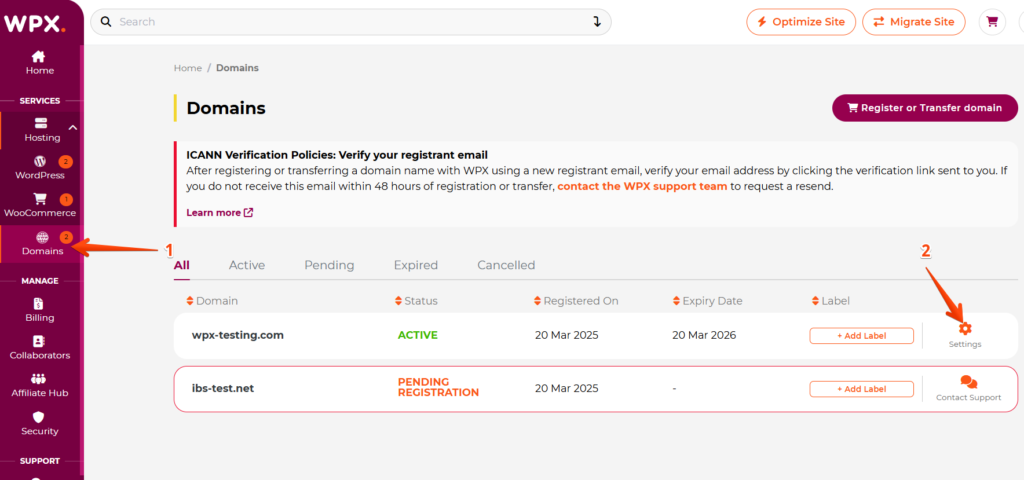1024x480 pixels.
Task: Click the arrow icon in the search bar
Action: click(597, 22)
